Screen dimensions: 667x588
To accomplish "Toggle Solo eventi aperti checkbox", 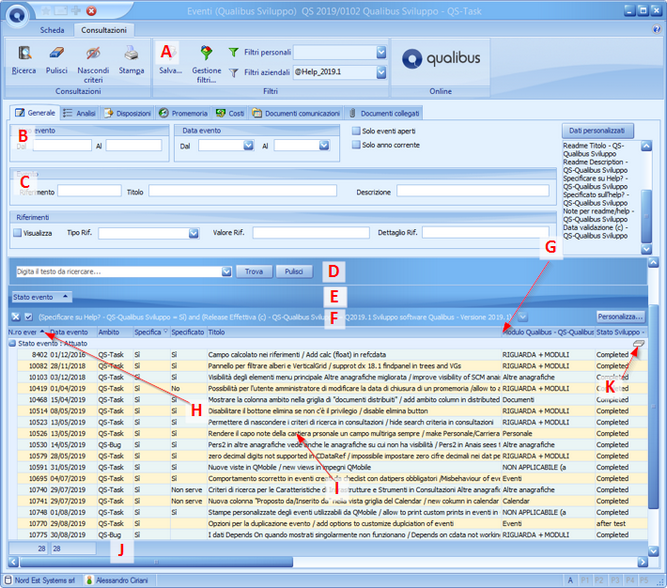I will point(356,131).
